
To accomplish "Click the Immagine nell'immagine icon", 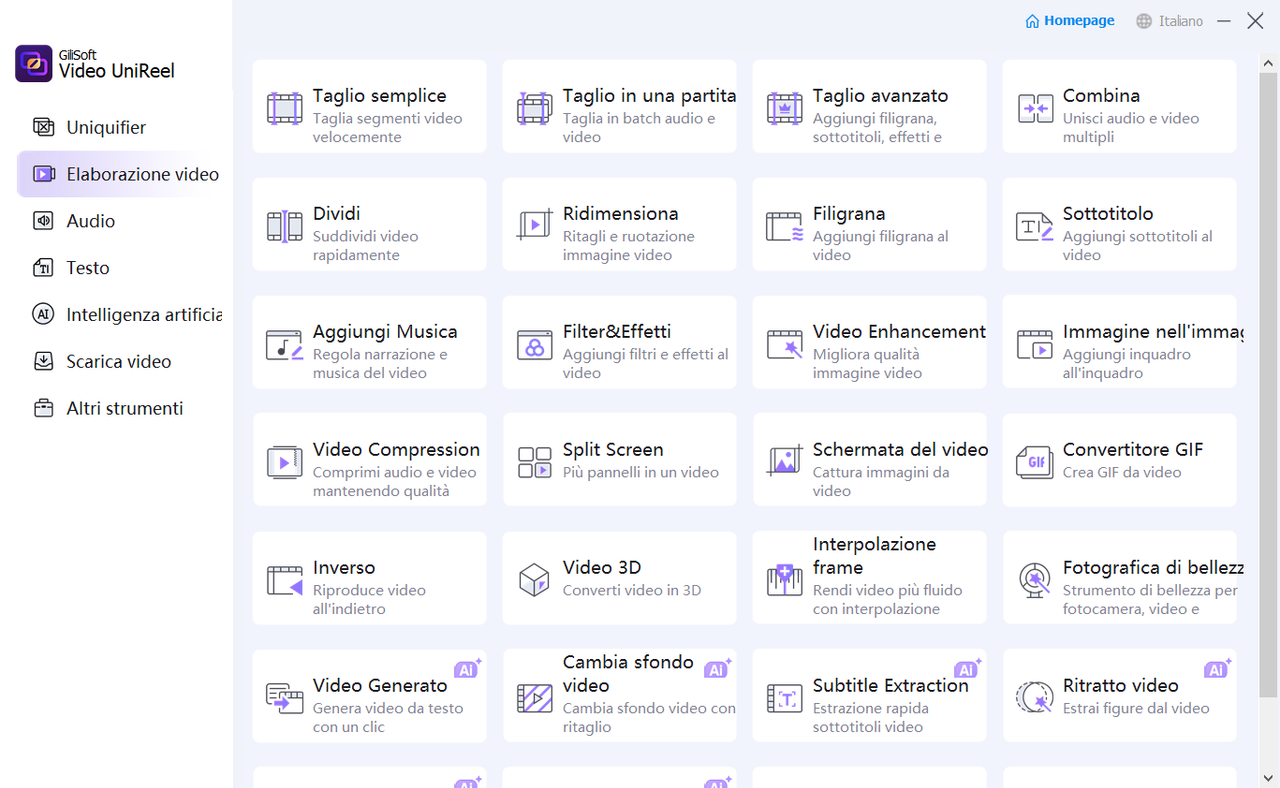I will [1034, 344].
